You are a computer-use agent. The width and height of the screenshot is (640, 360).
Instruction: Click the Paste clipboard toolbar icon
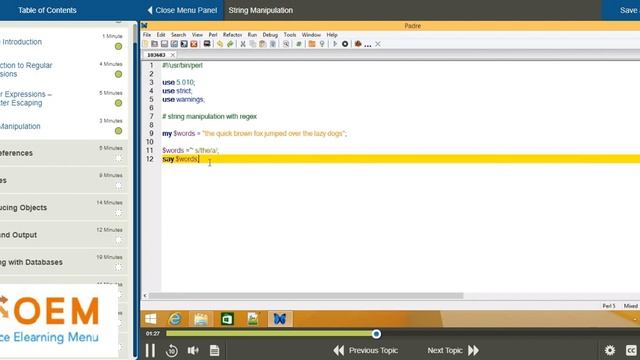click(262, 44)
